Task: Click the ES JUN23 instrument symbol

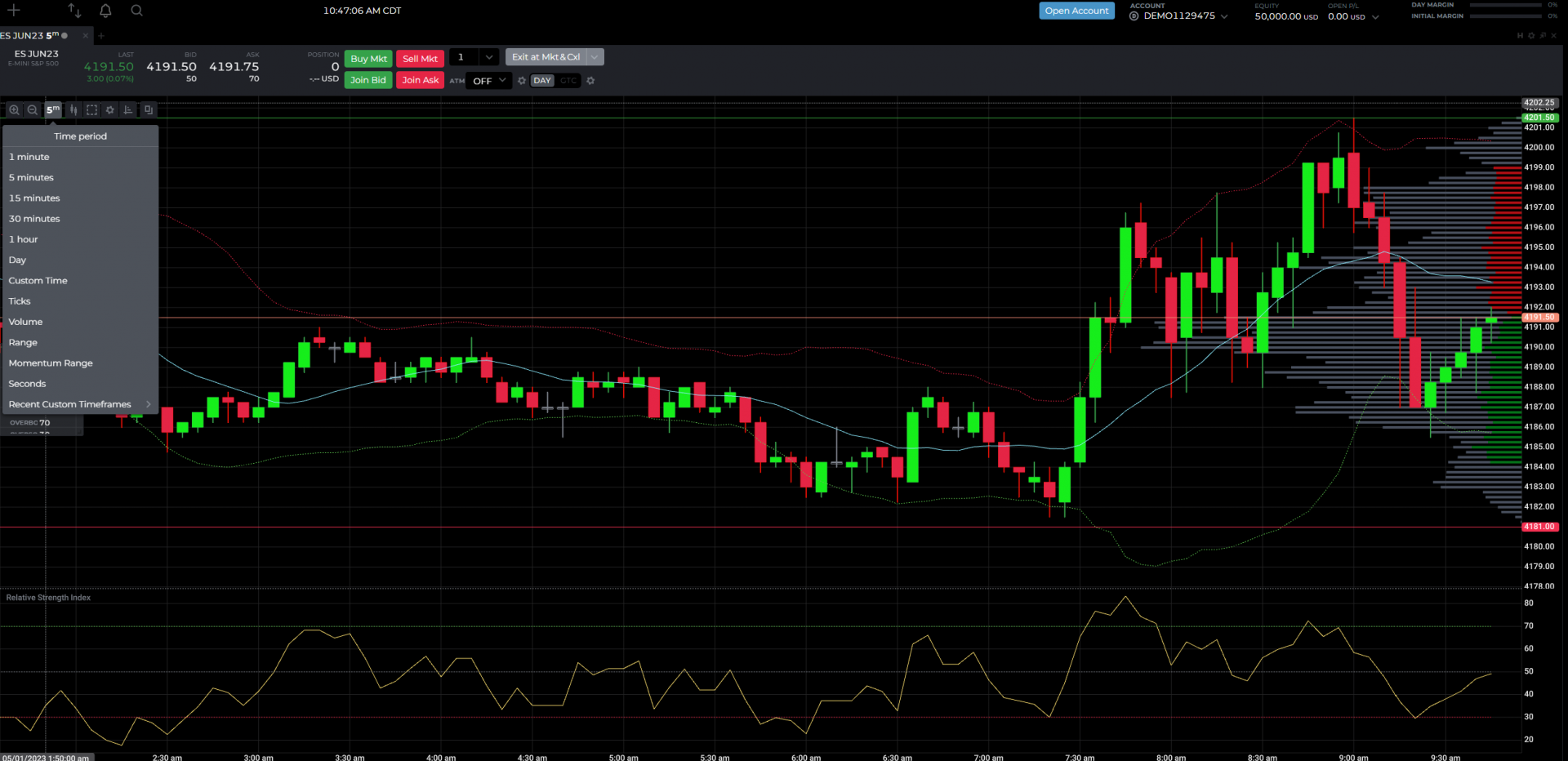Action: (37, 54)
